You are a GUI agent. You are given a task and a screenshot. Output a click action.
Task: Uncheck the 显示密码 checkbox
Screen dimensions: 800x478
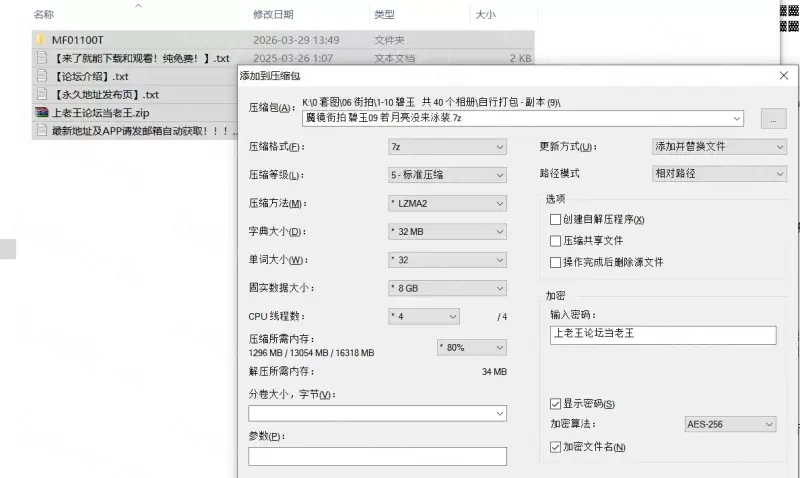tap(556, 404)
